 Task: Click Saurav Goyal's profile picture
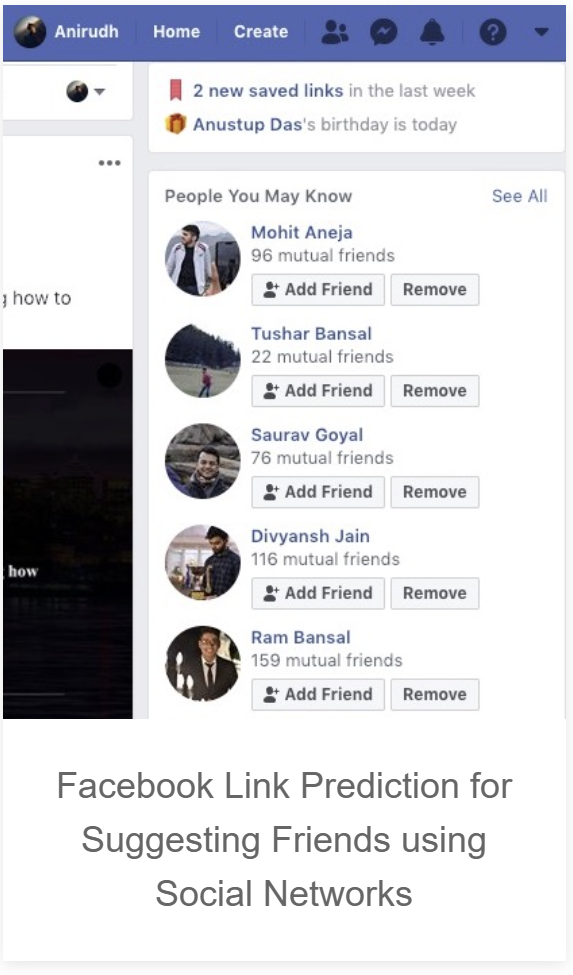coord(203,461)
